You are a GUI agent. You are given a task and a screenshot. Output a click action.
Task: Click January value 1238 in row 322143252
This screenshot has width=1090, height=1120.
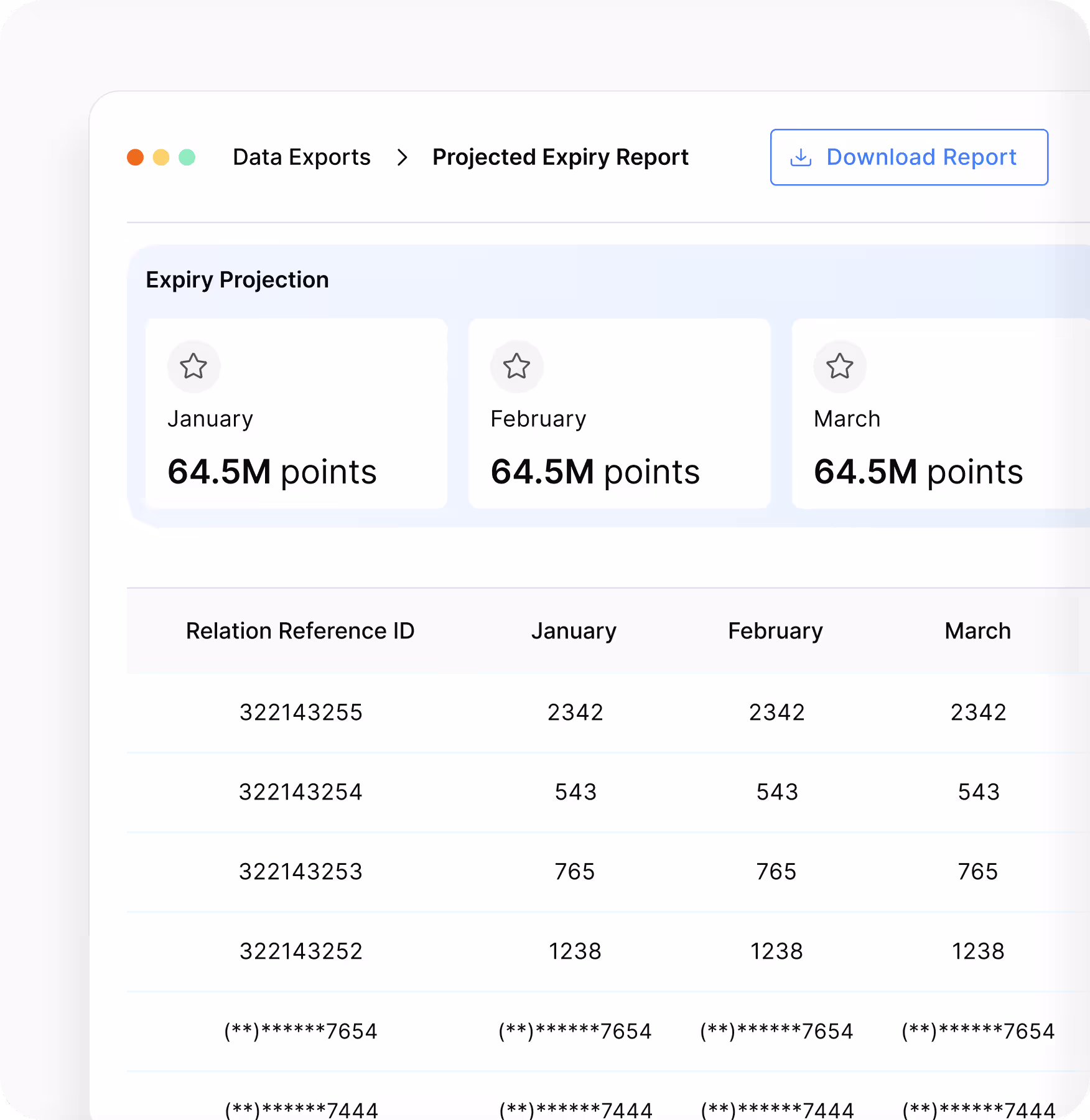pyautogui.click(x=575, y=951)
